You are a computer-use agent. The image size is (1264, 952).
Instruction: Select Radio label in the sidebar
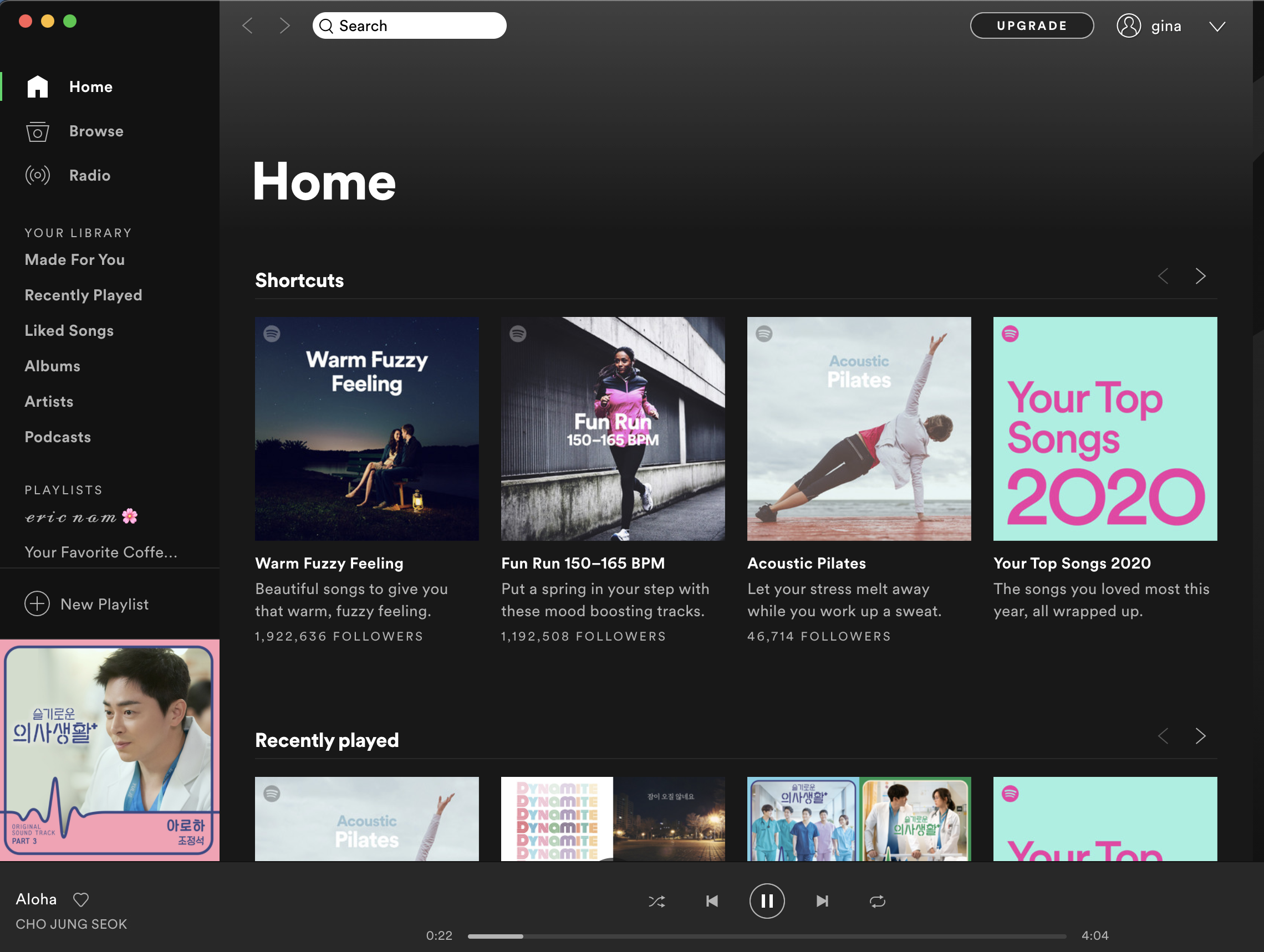click(x=90, y=175)
